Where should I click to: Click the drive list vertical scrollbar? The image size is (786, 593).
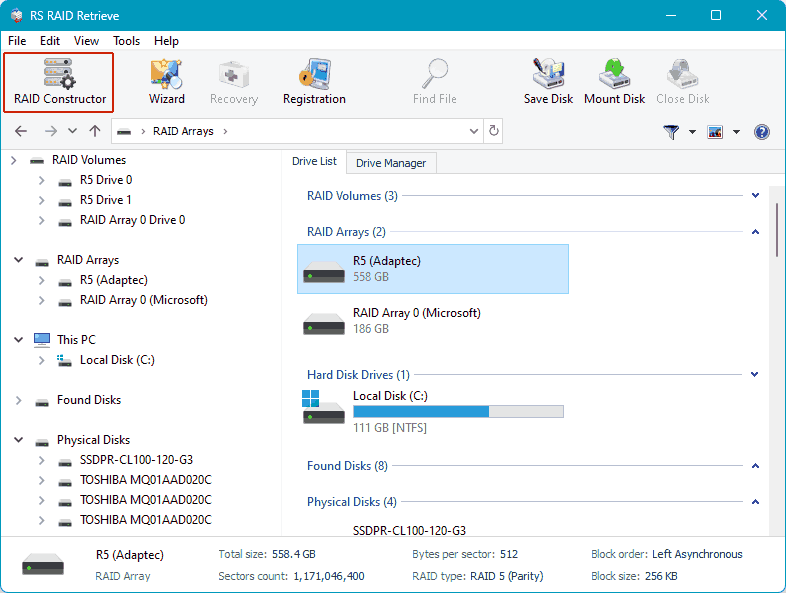[777, 230]
